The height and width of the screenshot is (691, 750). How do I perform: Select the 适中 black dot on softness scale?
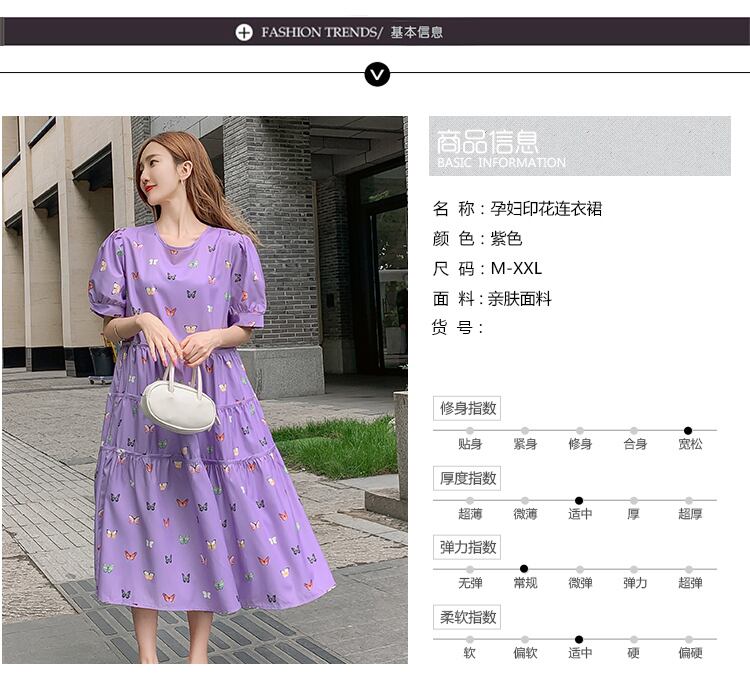579,639
